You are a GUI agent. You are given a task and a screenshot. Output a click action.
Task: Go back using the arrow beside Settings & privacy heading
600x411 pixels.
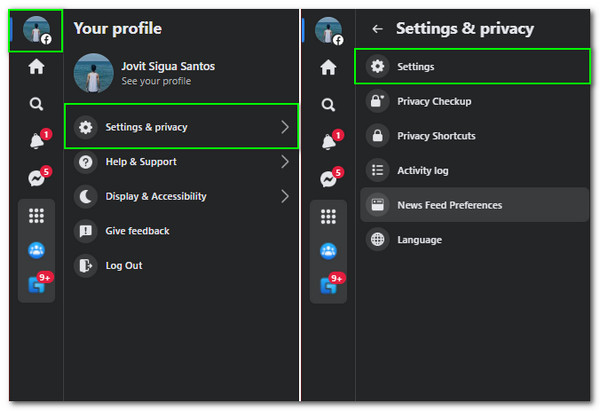coord(377,29)
